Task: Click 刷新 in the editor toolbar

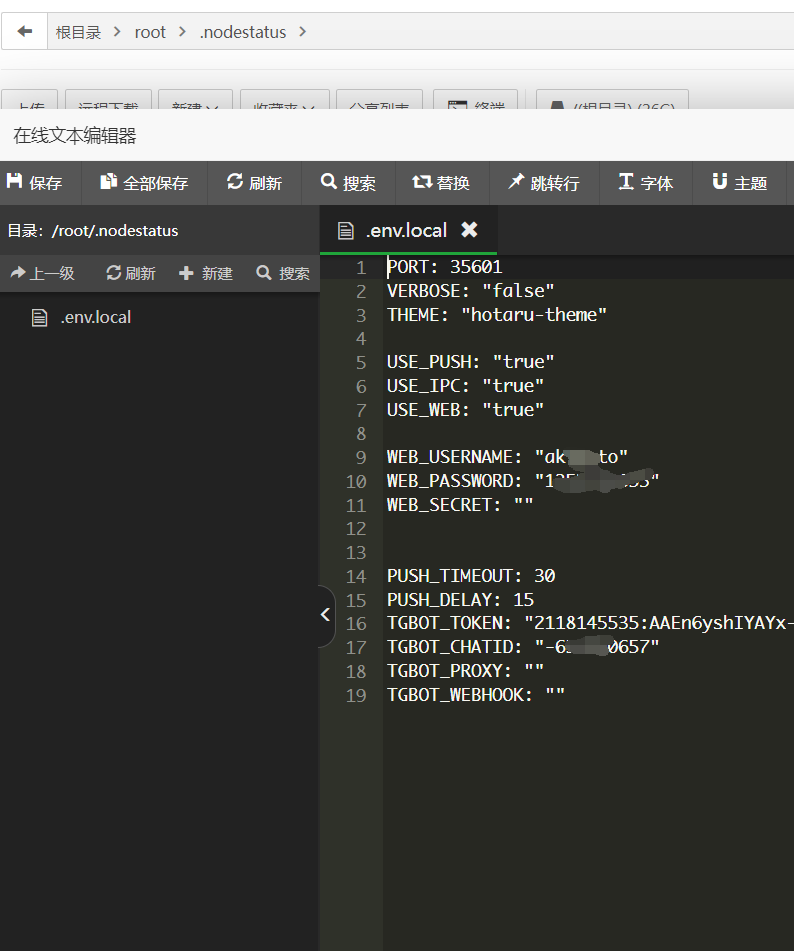Action: [x=254, y=183]
